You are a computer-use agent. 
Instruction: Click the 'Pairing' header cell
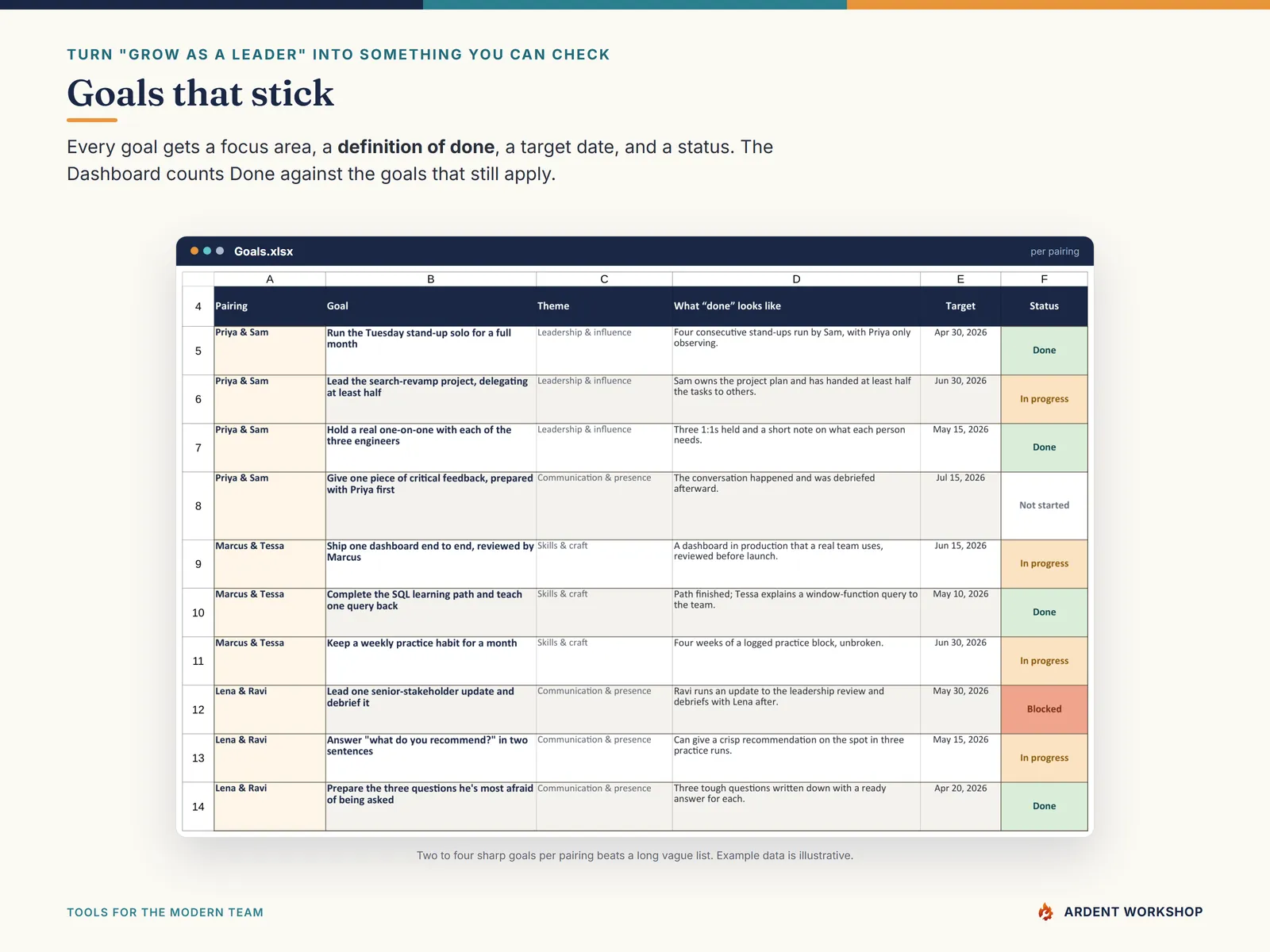(270, 306)
